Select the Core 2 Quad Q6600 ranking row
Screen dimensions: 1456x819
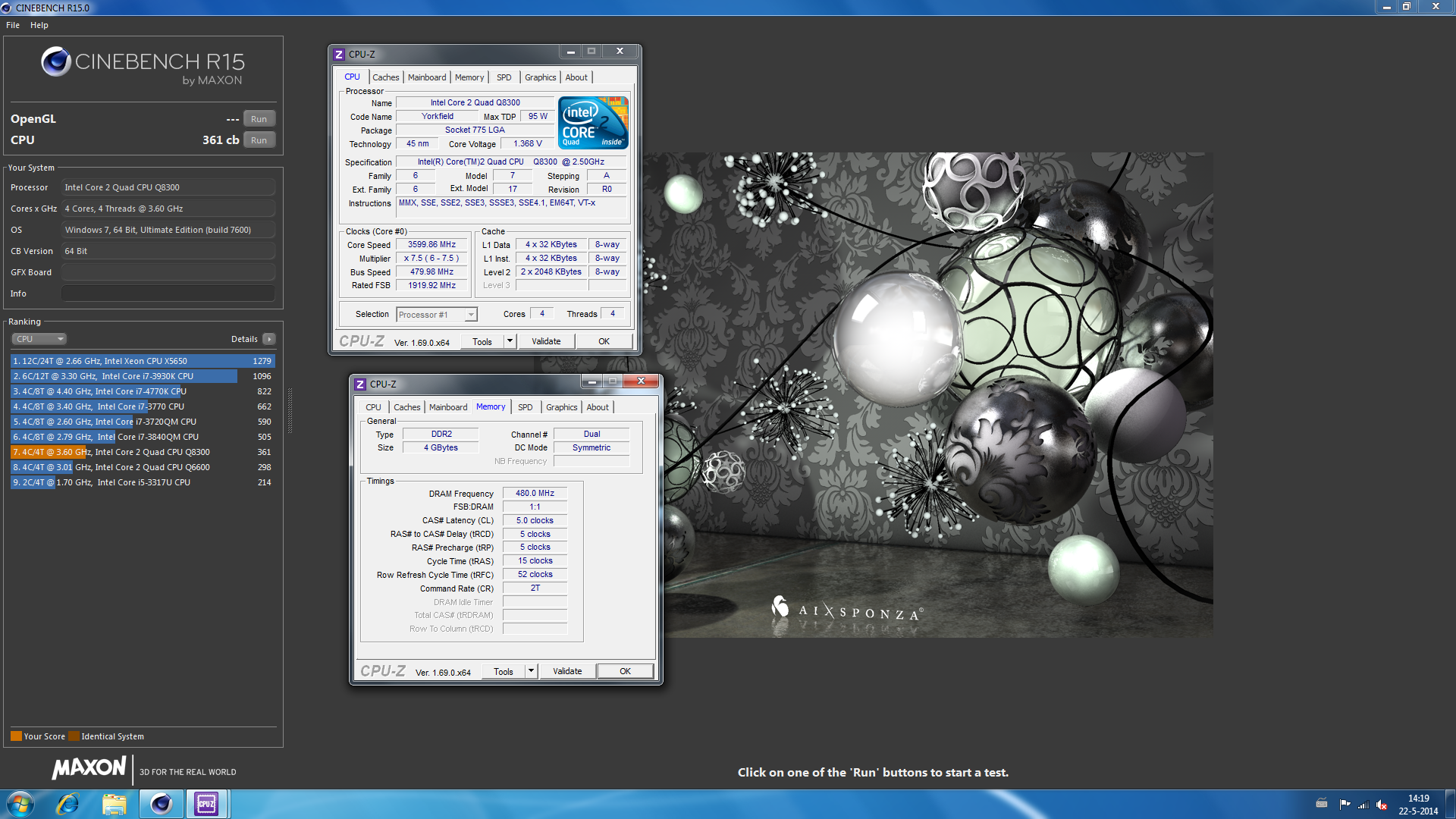tap(143, 467)
